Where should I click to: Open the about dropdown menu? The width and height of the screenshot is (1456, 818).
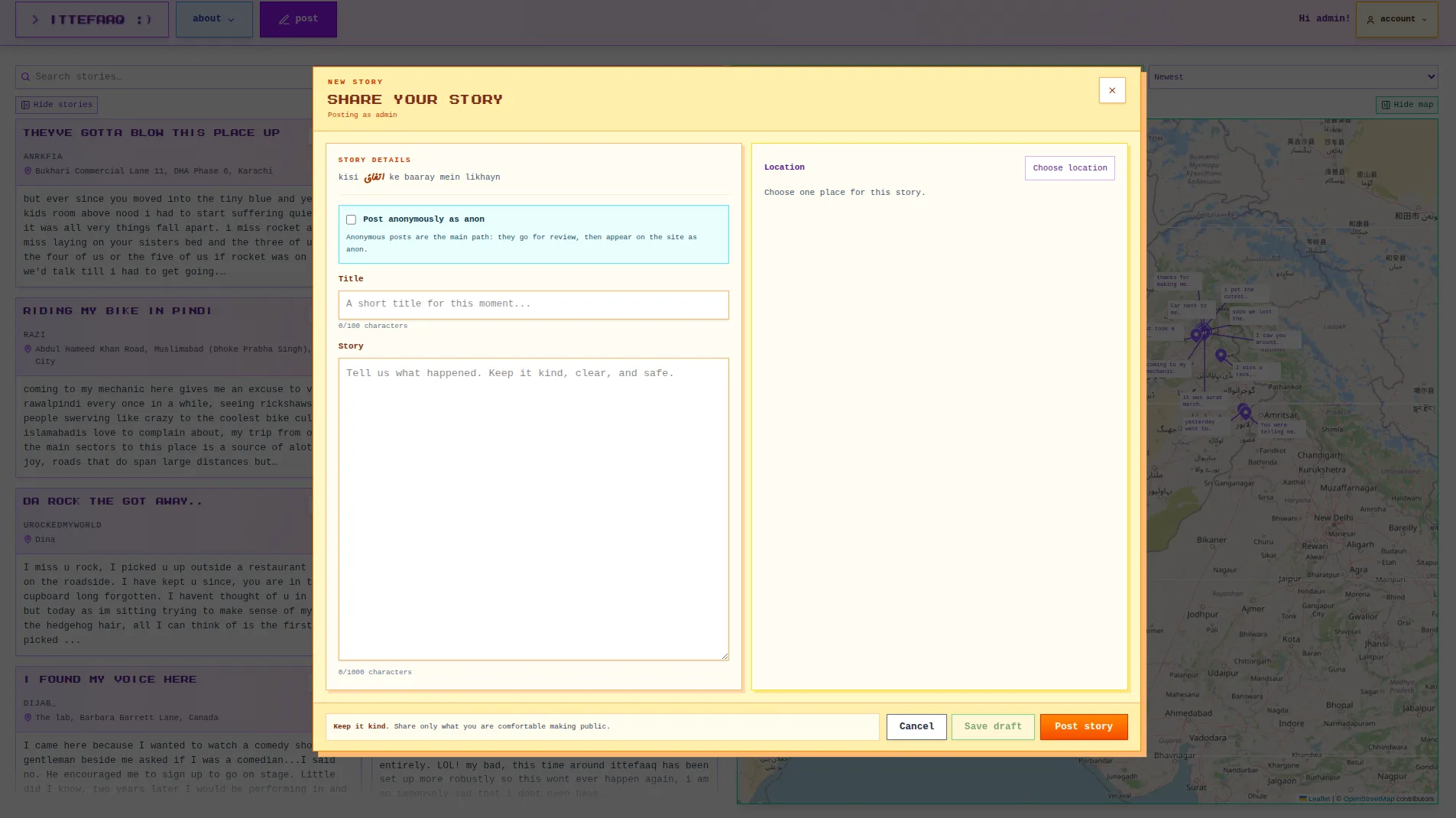click(x=214, y=19)
